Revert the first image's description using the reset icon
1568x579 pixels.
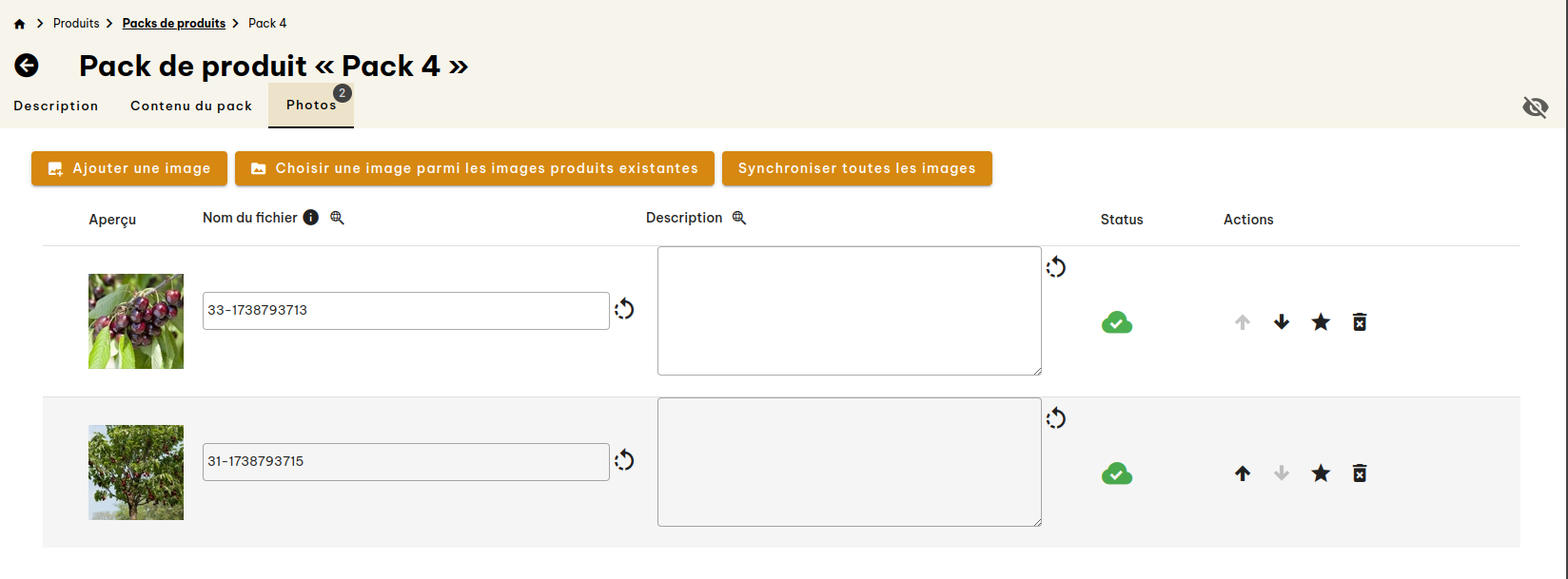coord(1056,267)
